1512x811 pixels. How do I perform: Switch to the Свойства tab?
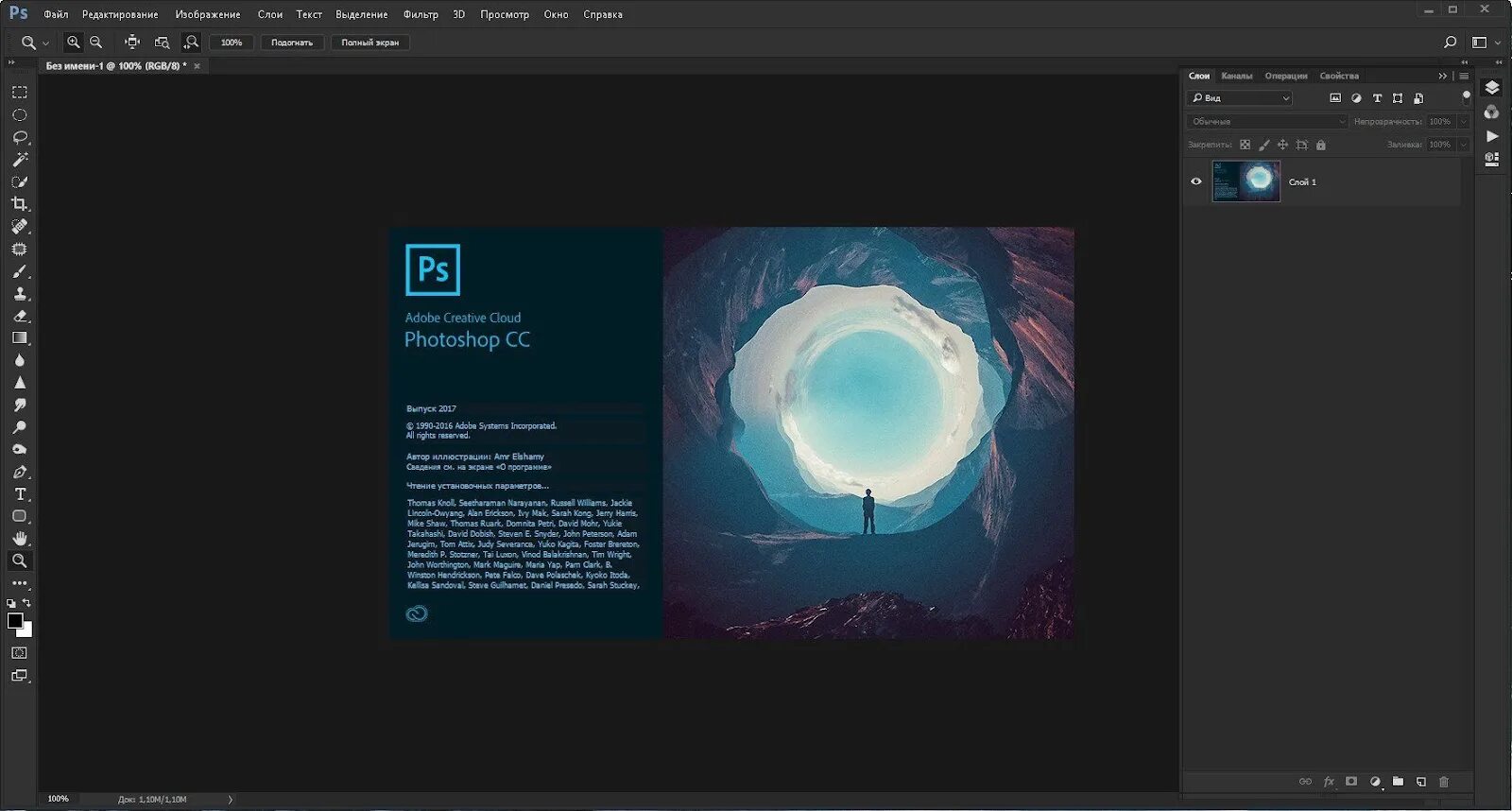tap(1339, 76)
